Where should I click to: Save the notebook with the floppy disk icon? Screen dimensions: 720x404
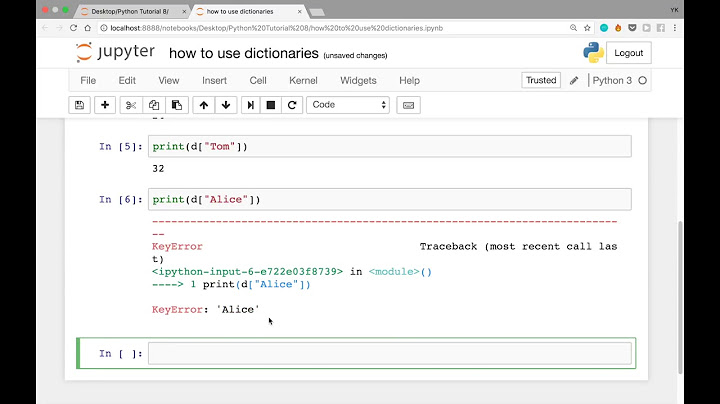click(x=79, y=105)
